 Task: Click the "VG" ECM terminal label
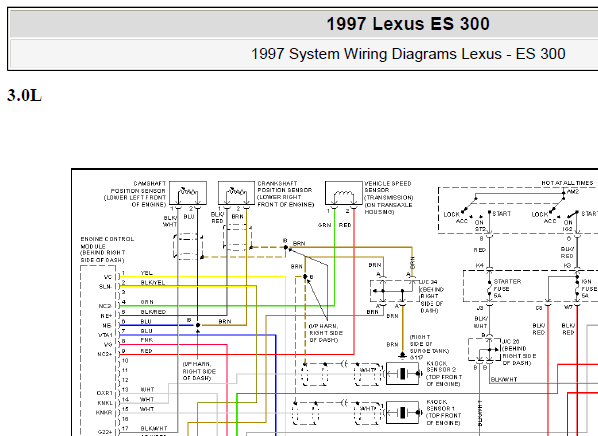(108, 345)
